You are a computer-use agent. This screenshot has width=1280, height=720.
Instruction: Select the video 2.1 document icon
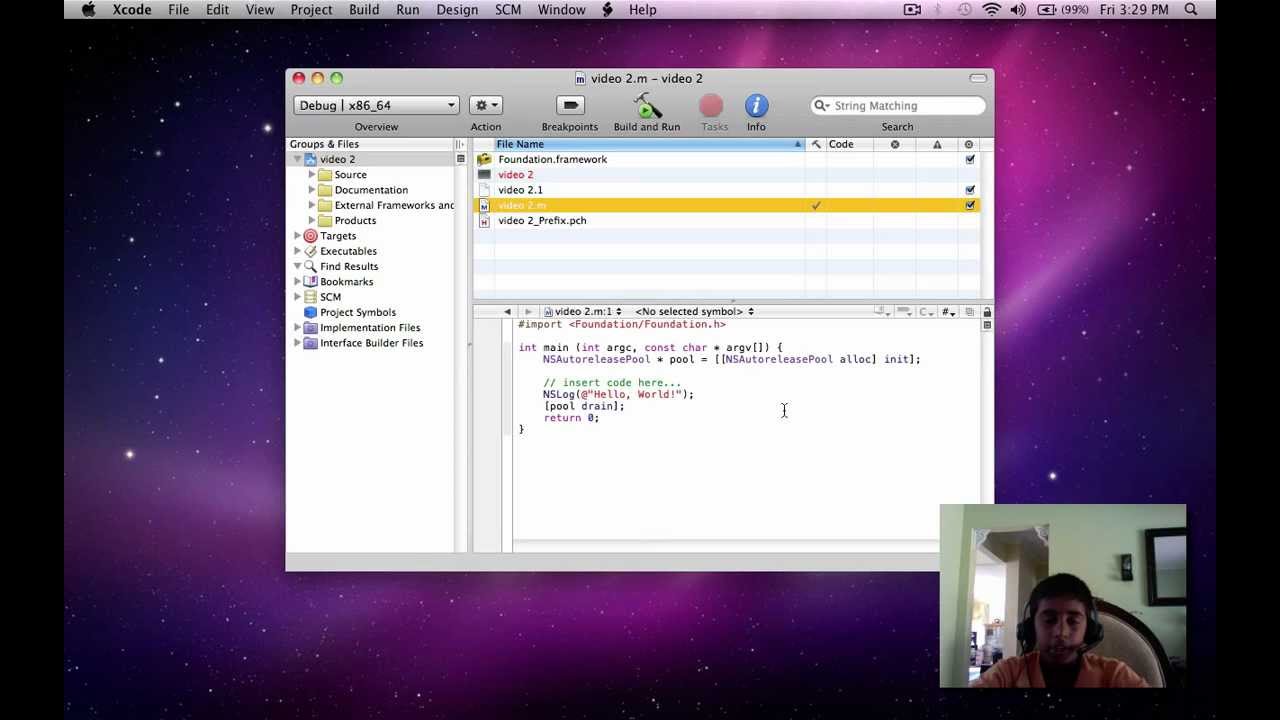click(x=484, y=189)
